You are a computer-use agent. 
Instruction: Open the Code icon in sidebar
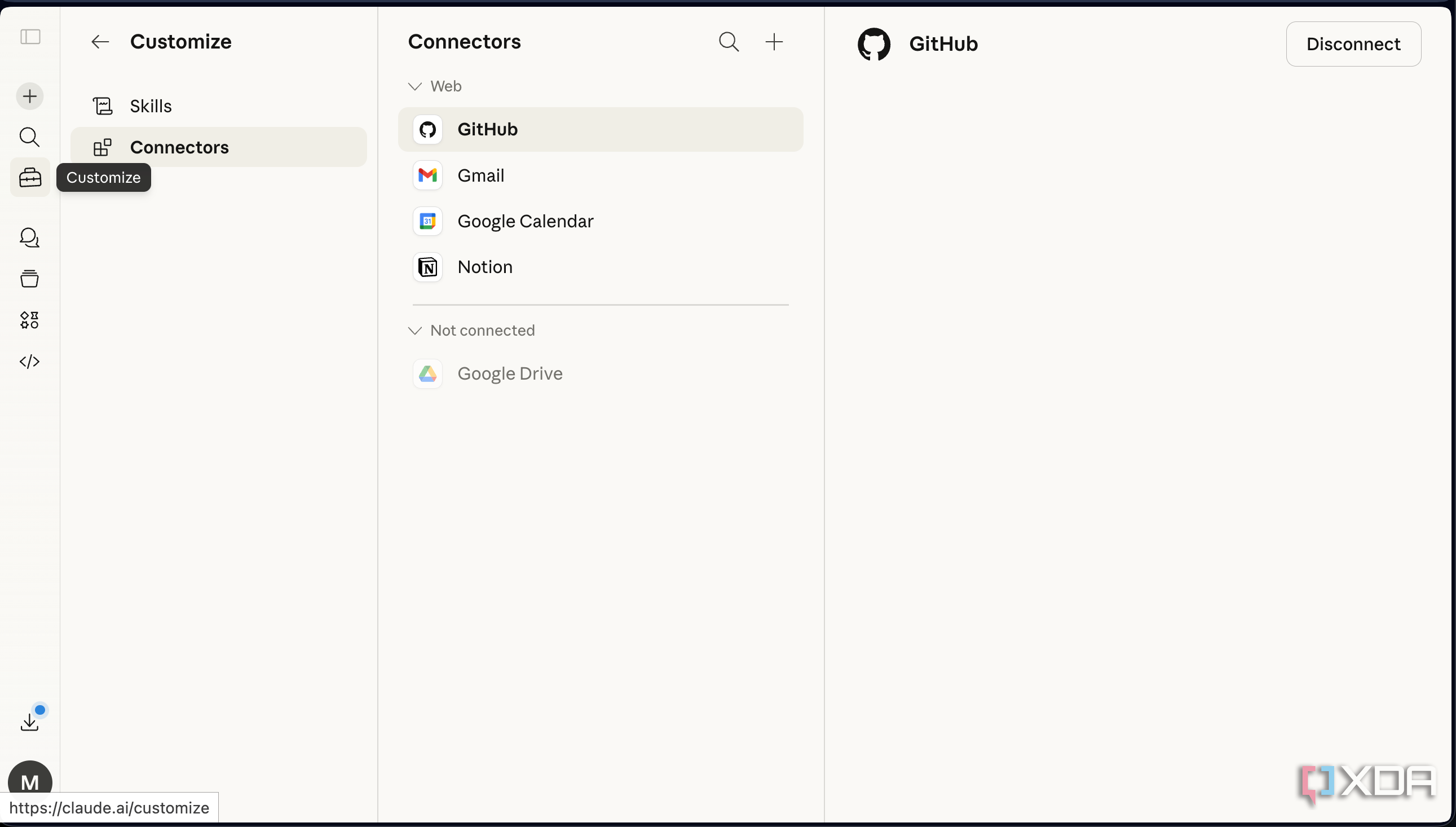pos(29,362)
